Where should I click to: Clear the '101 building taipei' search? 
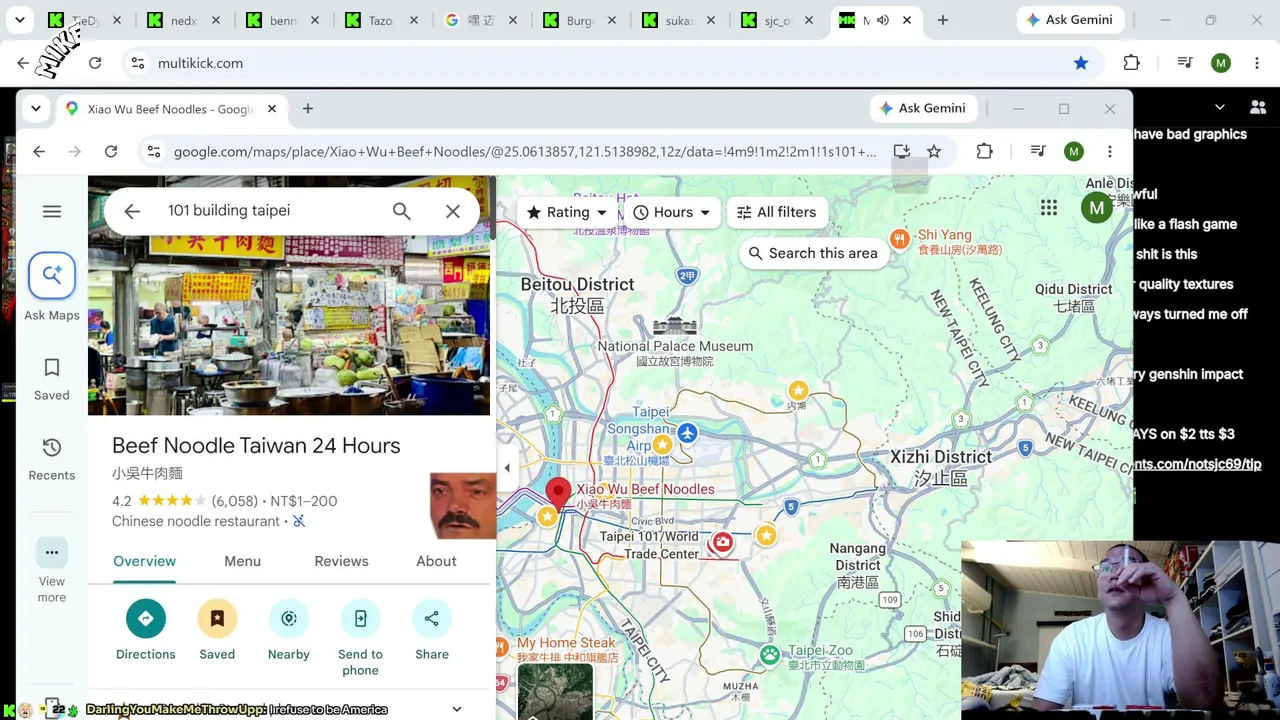453,211
